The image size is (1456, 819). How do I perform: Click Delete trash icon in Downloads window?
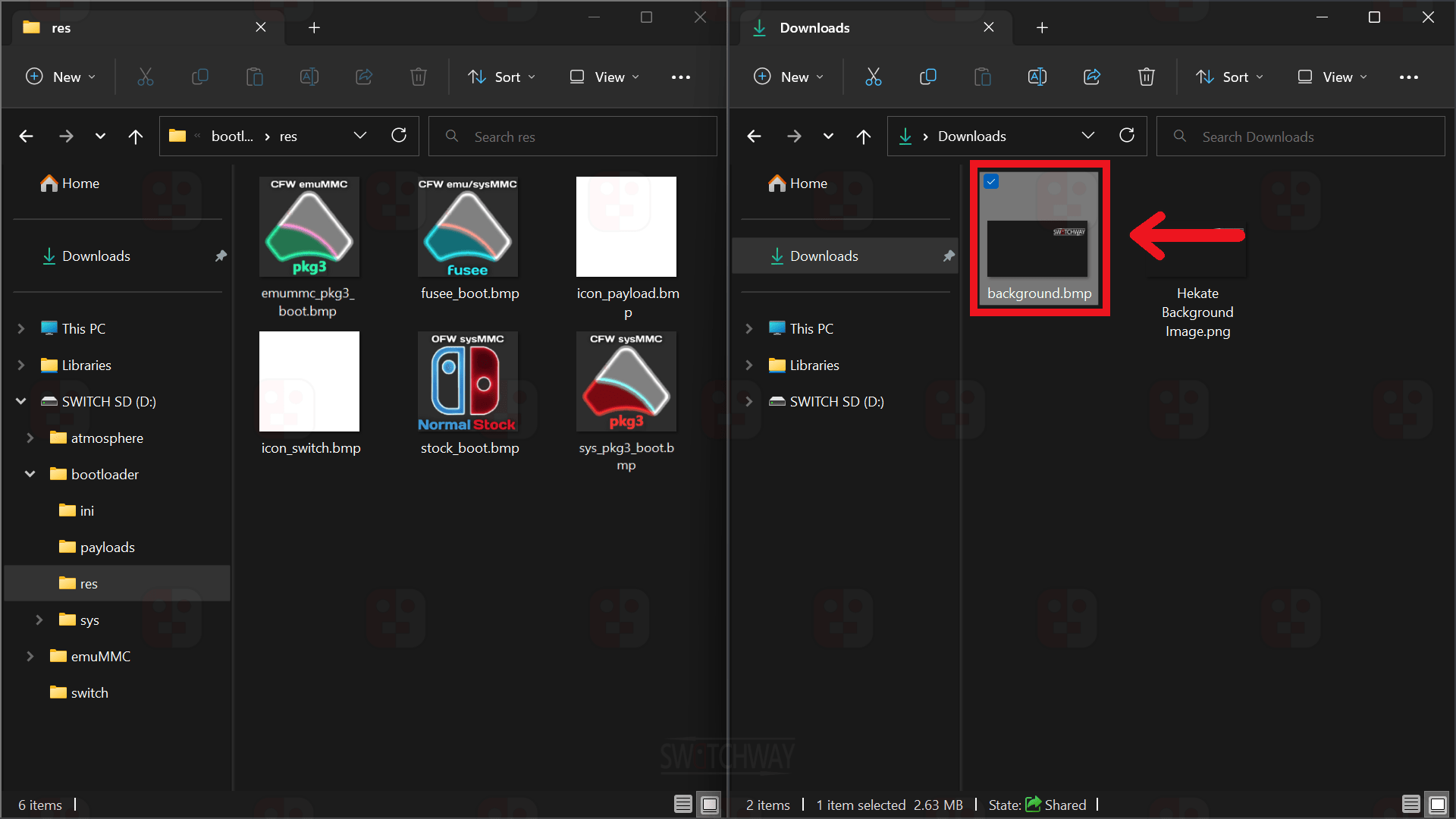click(x=1146, y=77)
